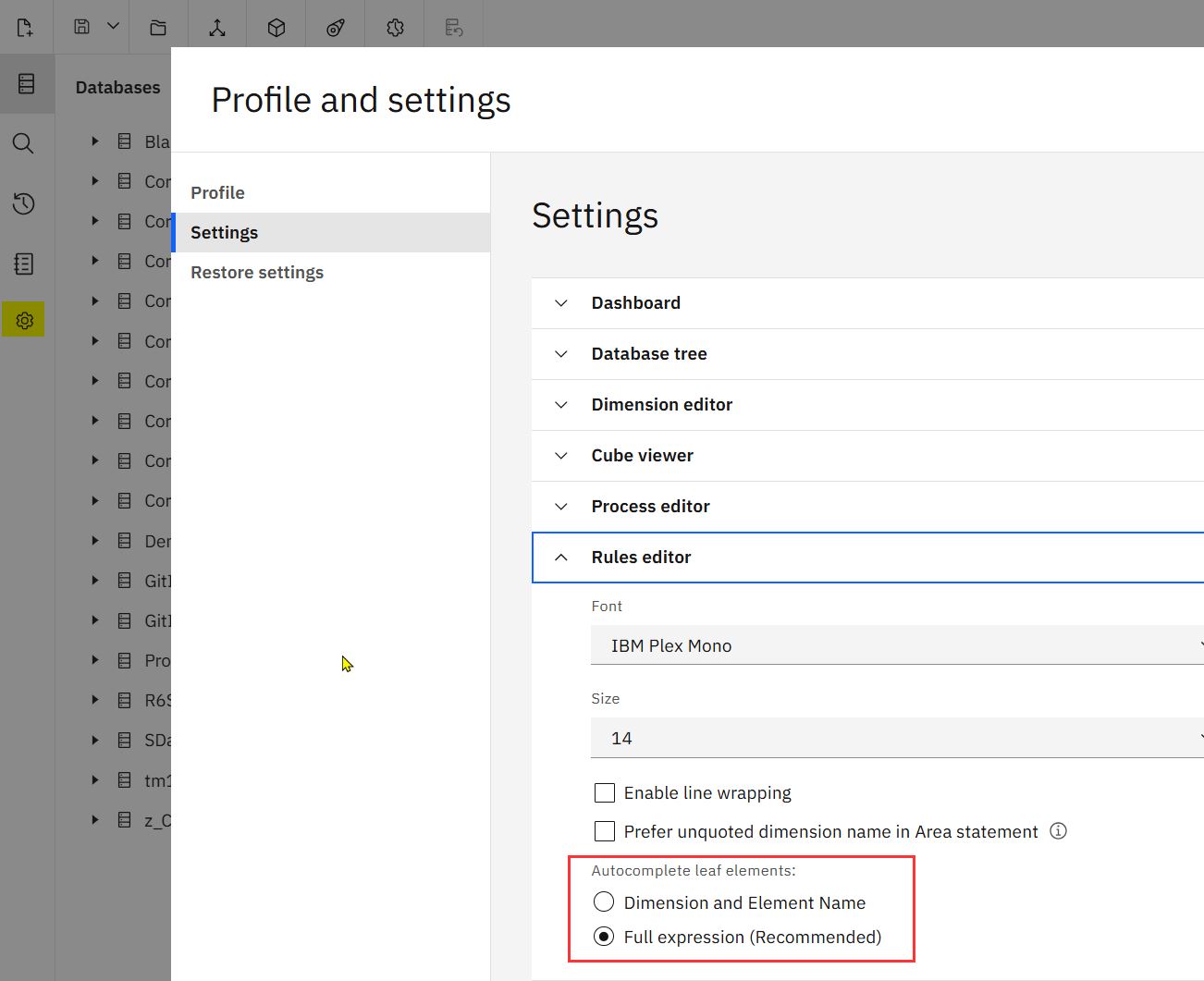The image size is (1204, 981).
Task: Click the new document icon in toolbar
Action: (x=25, y=27)
